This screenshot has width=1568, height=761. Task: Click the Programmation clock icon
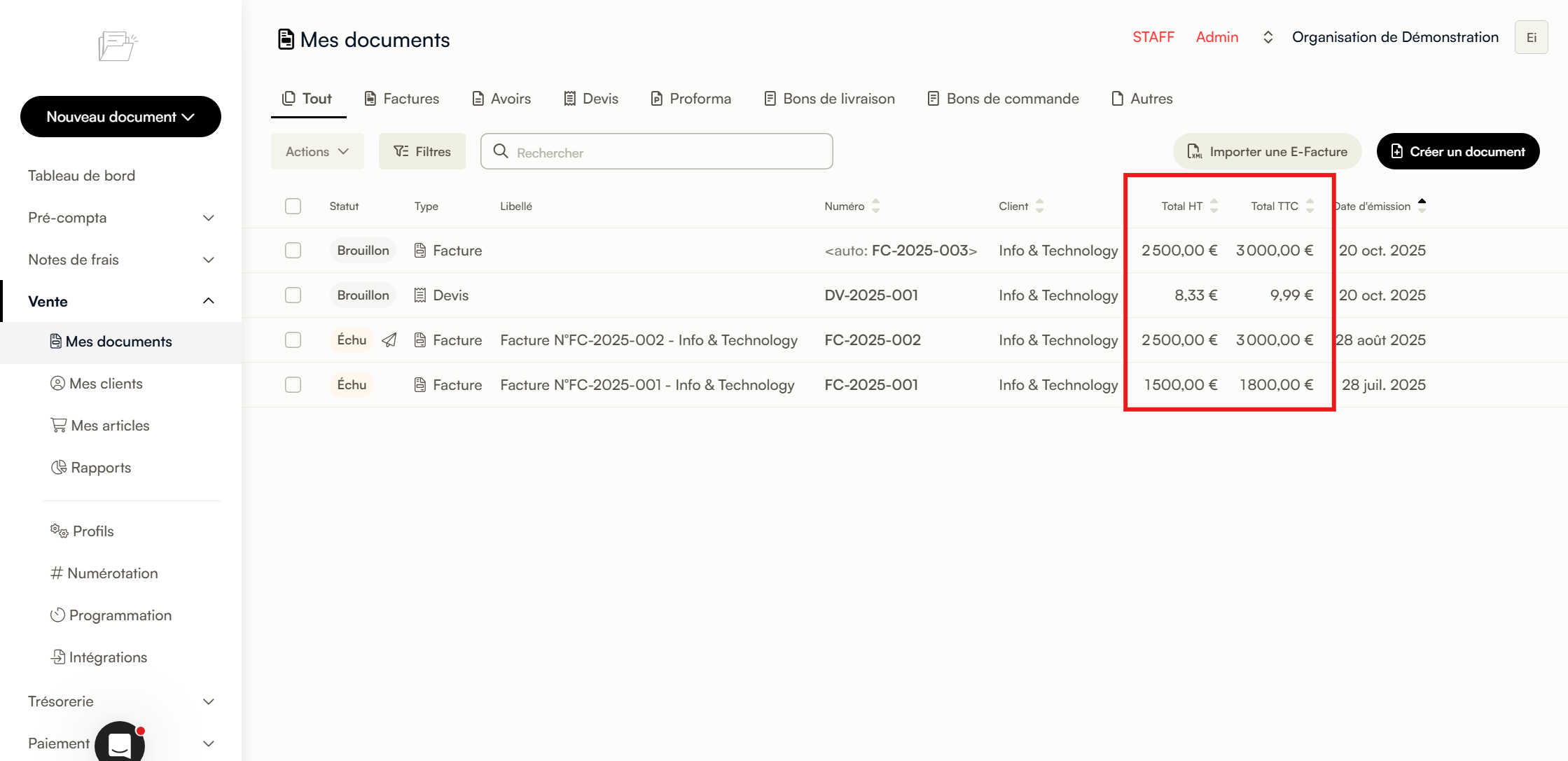pos(57,615)
